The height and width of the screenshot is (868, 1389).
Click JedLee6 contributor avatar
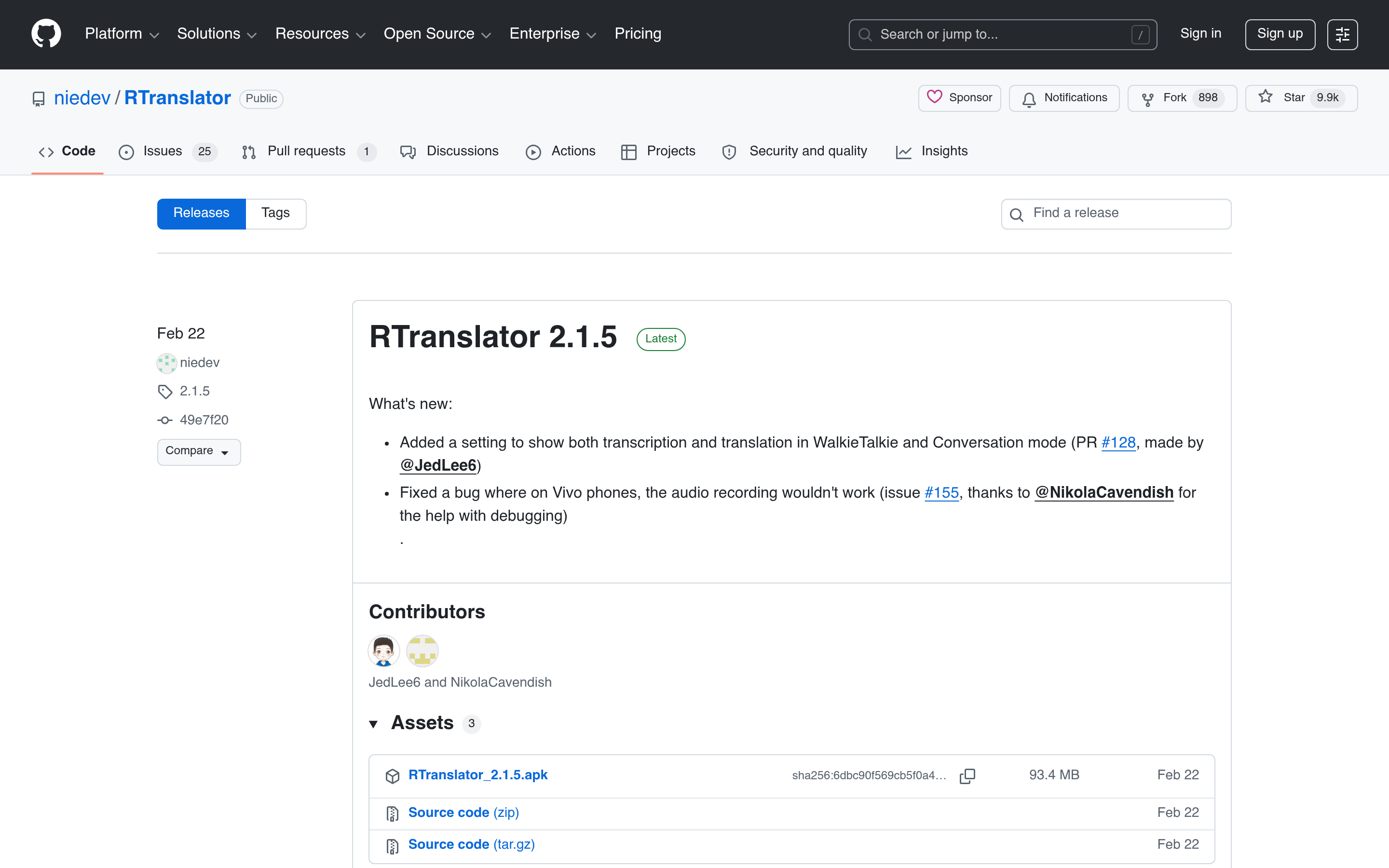coord(383,651)
